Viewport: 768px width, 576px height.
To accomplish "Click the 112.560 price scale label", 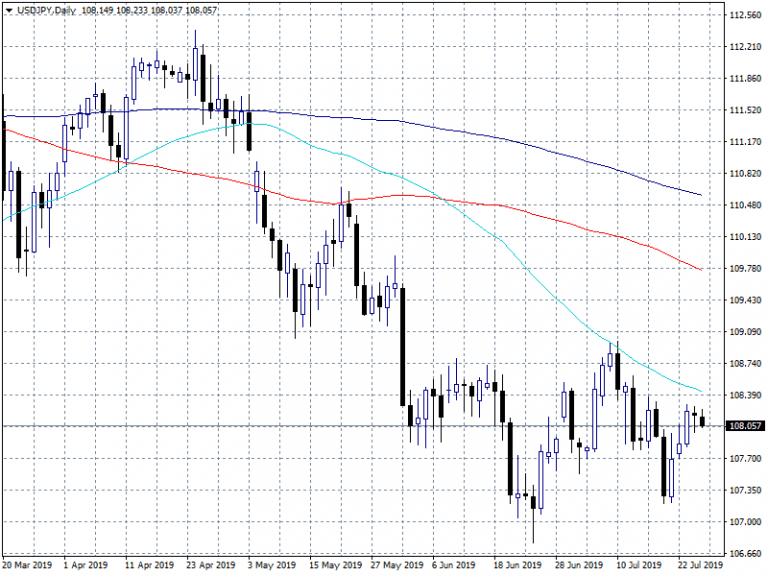I will point(746,15).
